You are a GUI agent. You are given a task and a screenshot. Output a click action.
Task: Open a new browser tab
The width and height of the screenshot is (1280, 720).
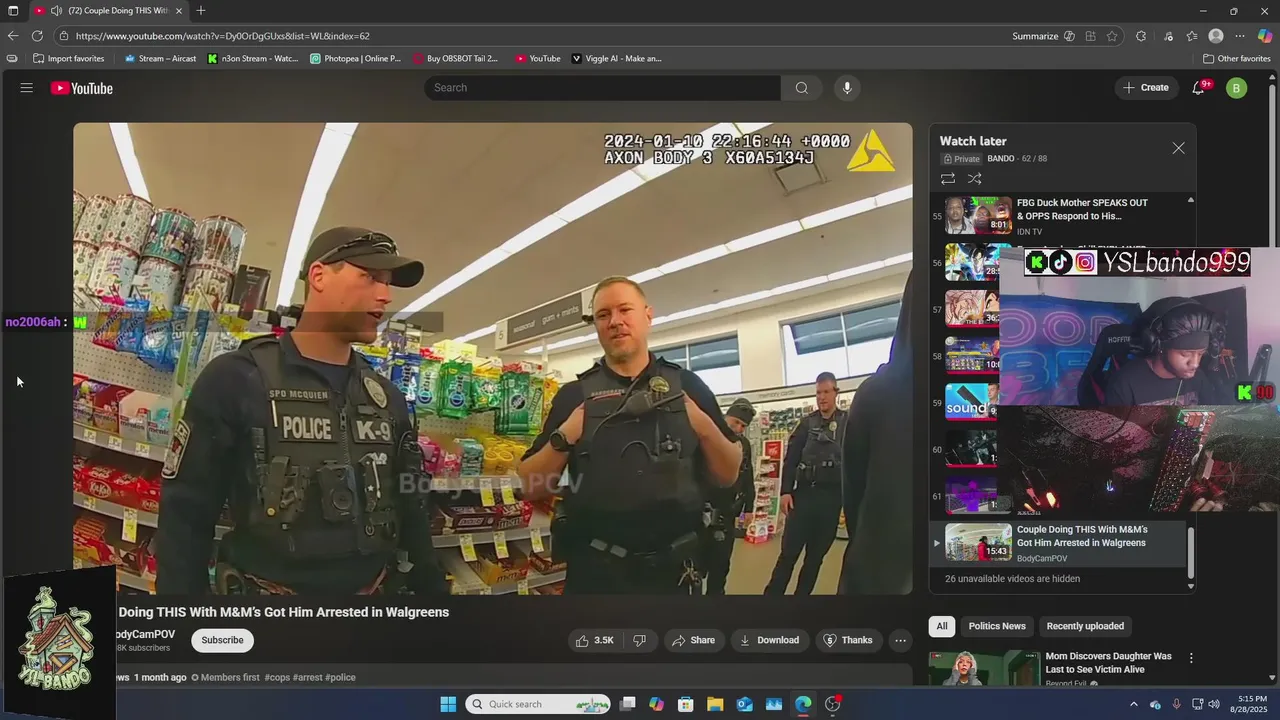201,11
